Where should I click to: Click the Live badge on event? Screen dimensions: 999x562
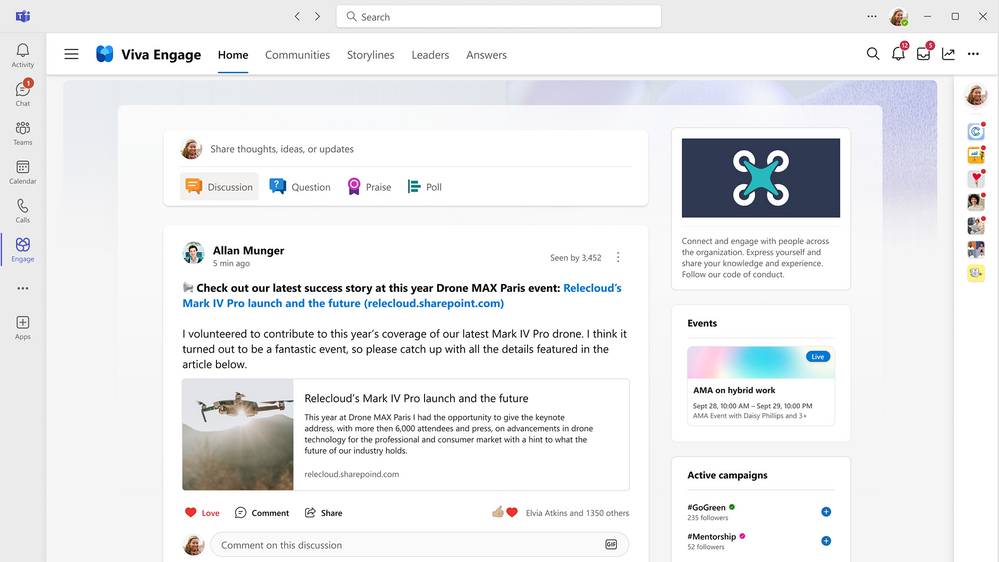[817, 357]
